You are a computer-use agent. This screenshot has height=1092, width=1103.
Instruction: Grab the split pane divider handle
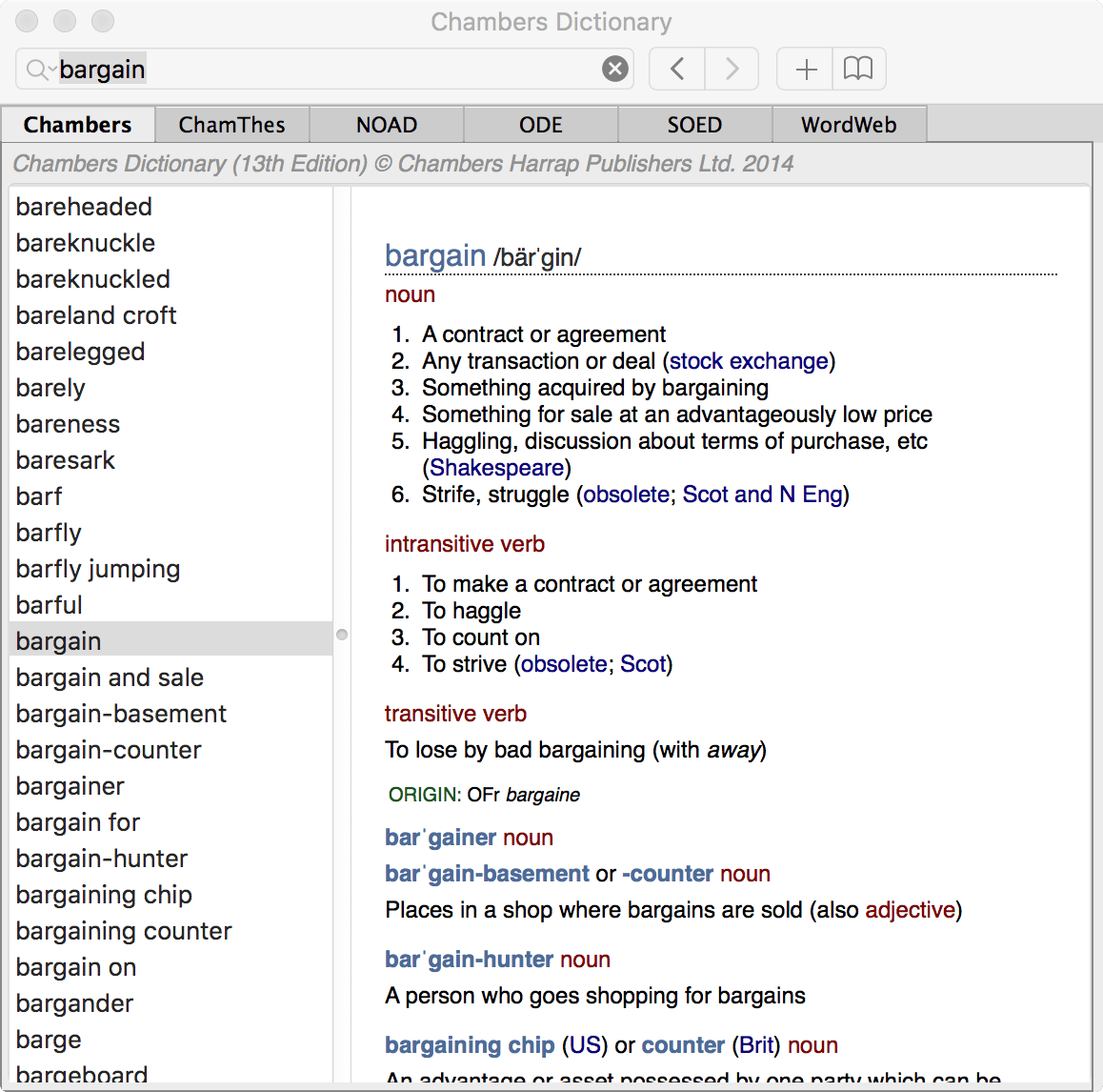(342, 635)
